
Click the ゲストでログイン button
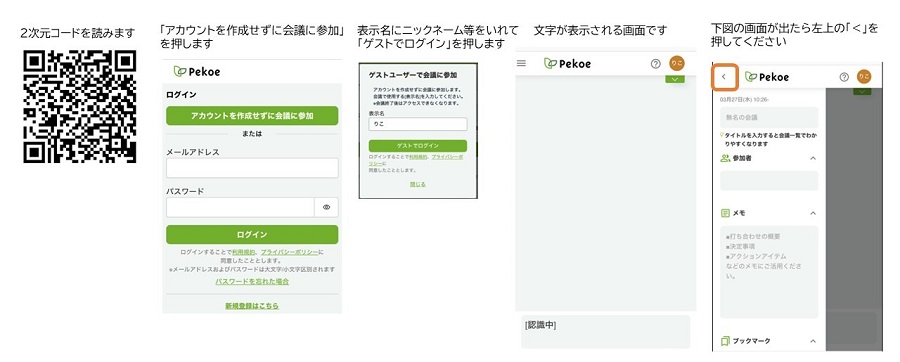click(x=418, y=146)
